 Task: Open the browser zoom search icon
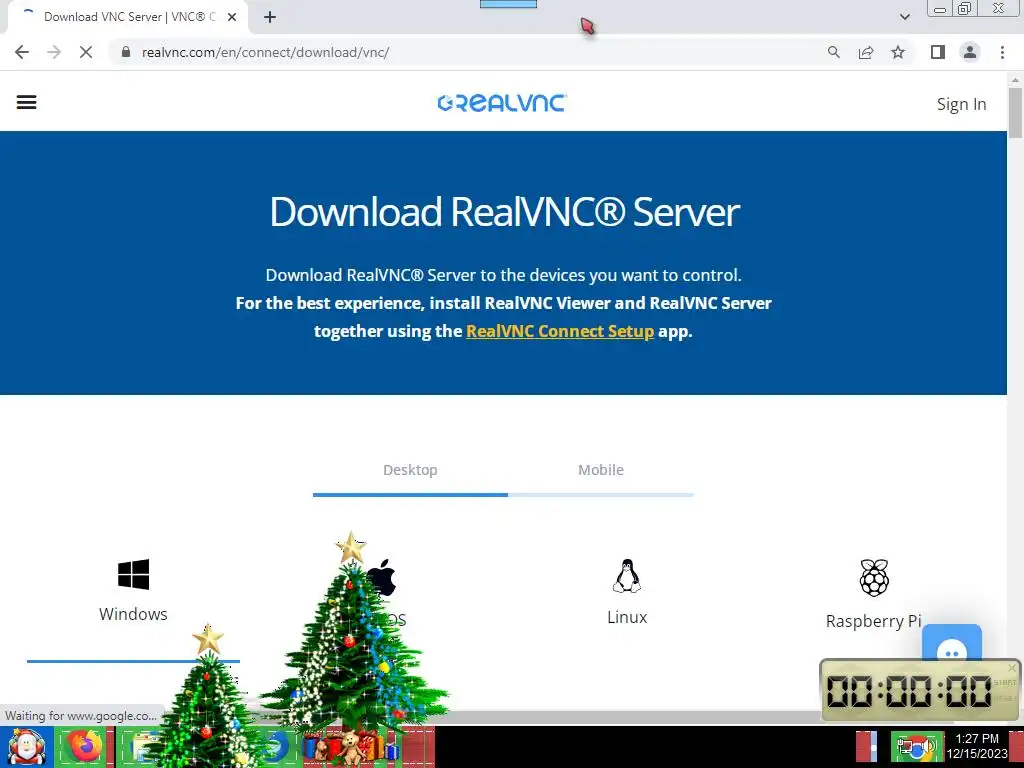pos(833,52)
